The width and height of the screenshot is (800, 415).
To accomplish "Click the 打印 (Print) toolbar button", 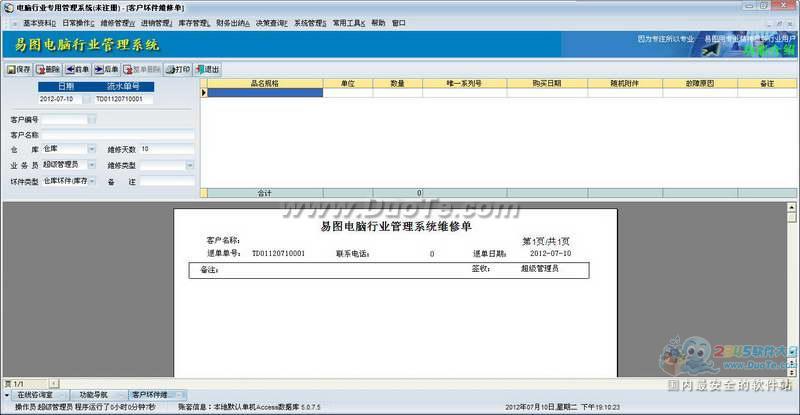I will click(x=178, y=69).
